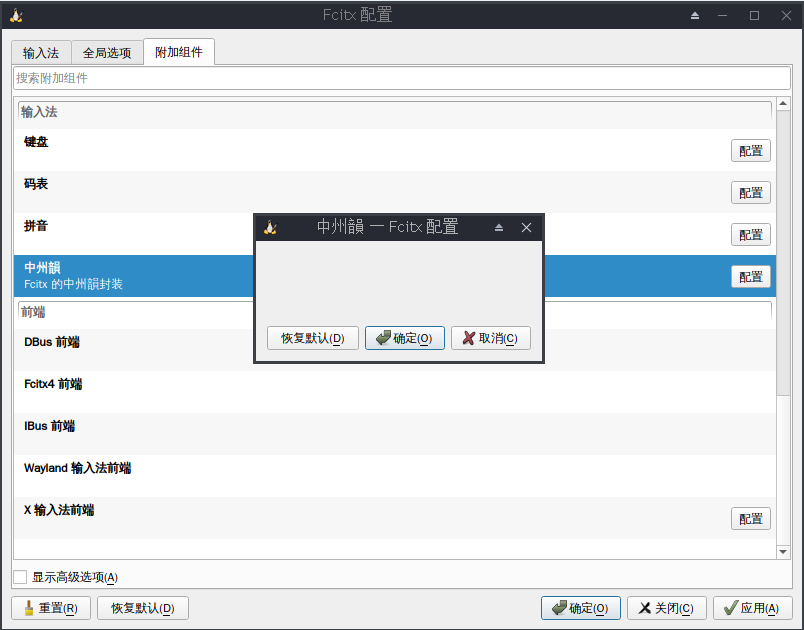The height and width of the screenshot is (630, 804).
Task: Click 确定(O) at the main window bottom
Action: (x=581, y=608)
